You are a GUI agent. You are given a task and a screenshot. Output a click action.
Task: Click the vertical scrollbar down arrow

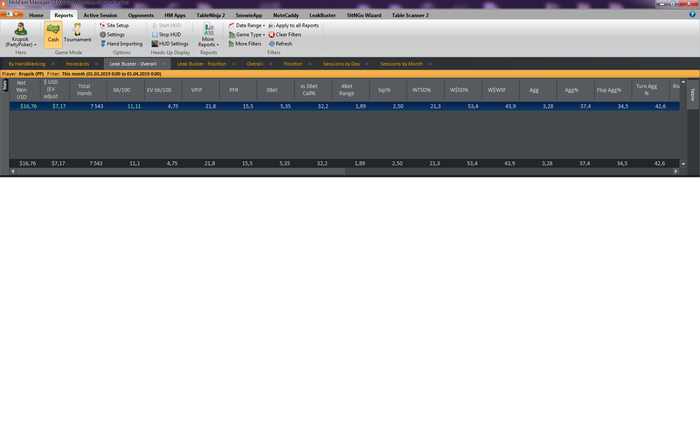pyautogui.click(x=683, y=164)
